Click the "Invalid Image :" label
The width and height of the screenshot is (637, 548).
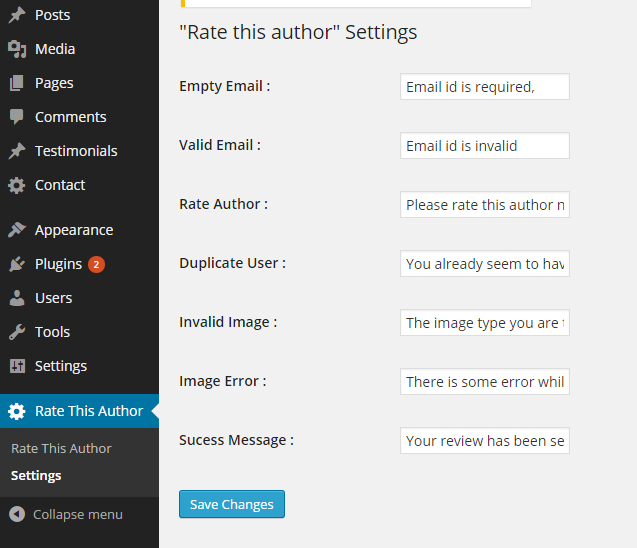coord(228,322)
